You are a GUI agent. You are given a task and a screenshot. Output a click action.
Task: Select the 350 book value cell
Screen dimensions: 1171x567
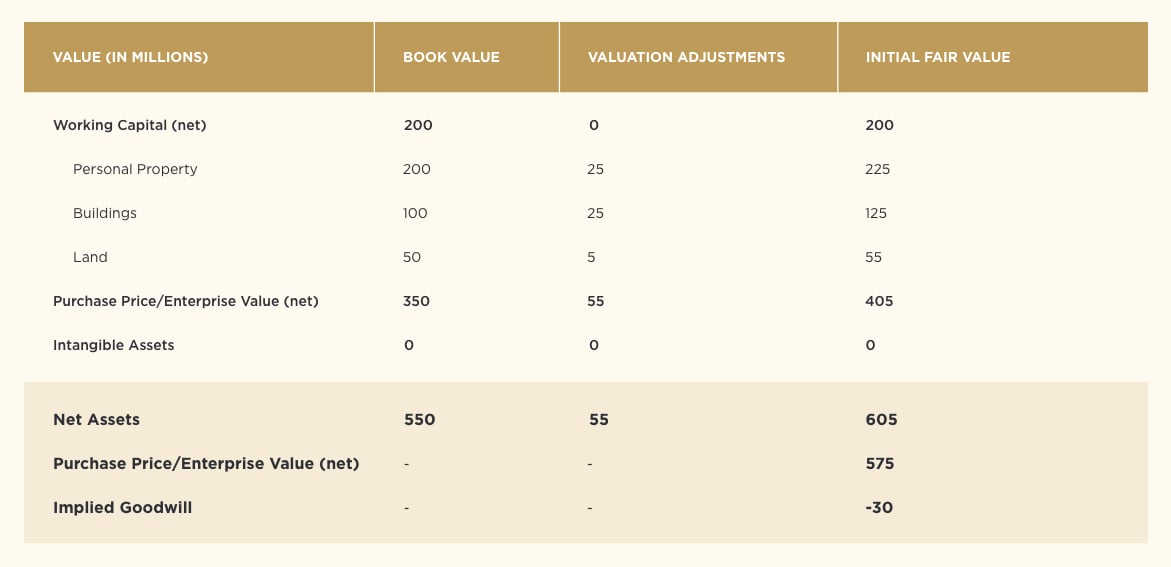416,302
